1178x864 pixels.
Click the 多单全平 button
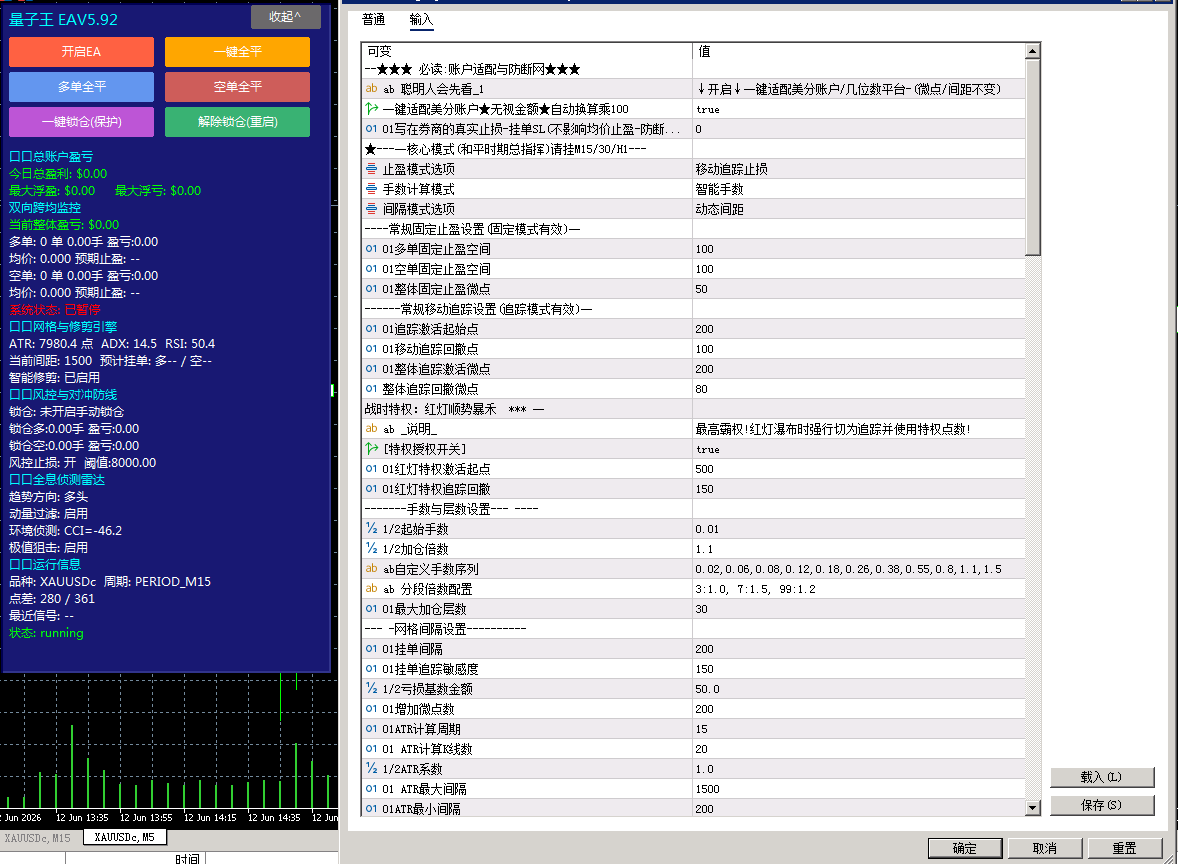coord(81,86)
